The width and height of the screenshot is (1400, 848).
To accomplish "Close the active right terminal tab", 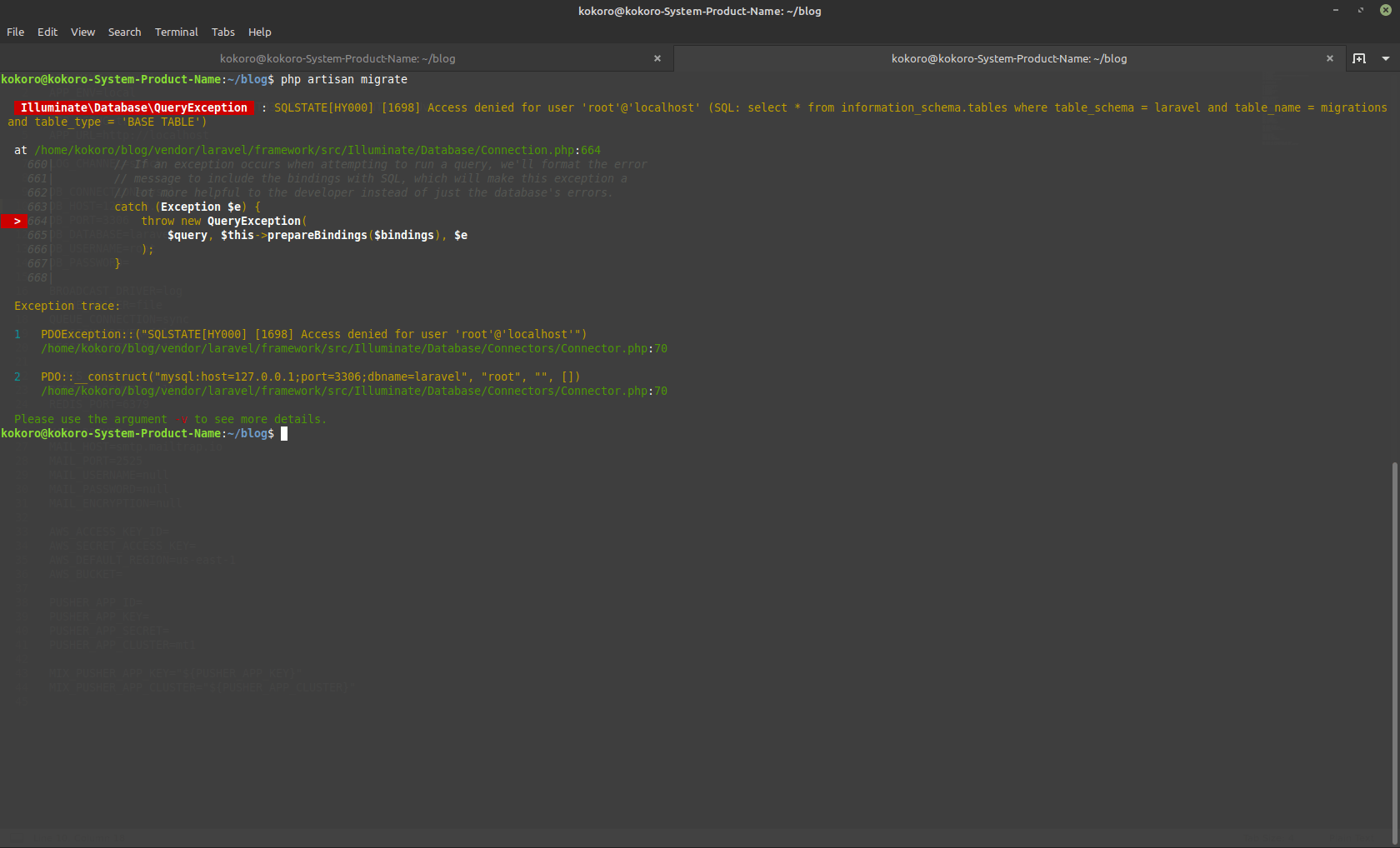I will pos(1330,58).
